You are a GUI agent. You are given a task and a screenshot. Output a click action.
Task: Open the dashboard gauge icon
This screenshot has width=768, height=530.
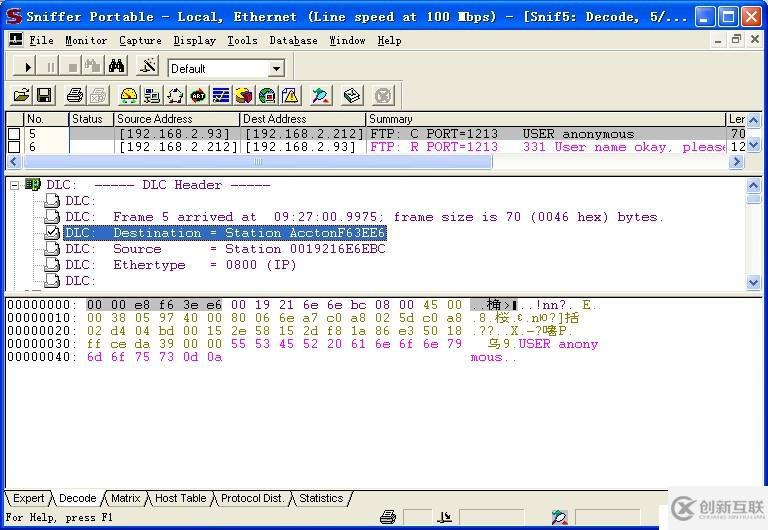click(x=129, y=95)
